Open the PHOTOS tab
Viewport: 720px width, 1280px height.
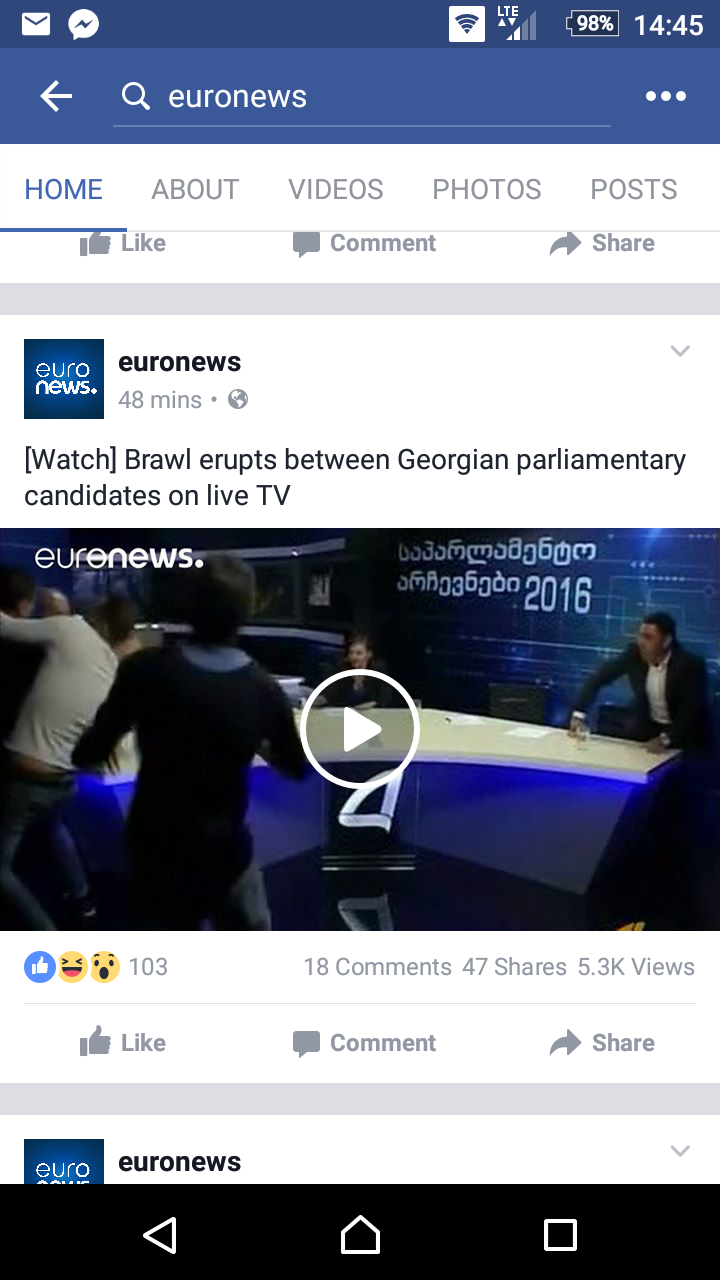487,189
